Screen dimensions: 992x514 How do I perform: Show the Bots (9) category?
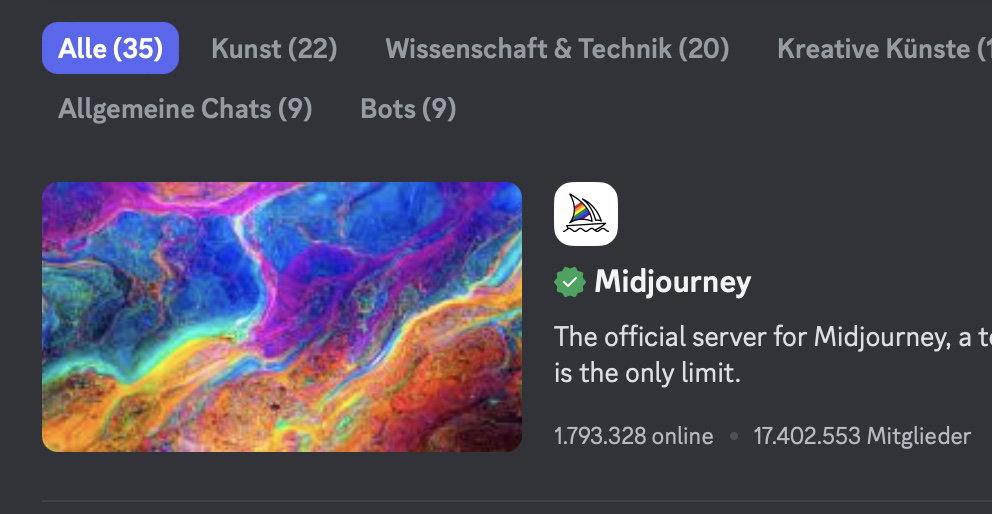point(408,108)
